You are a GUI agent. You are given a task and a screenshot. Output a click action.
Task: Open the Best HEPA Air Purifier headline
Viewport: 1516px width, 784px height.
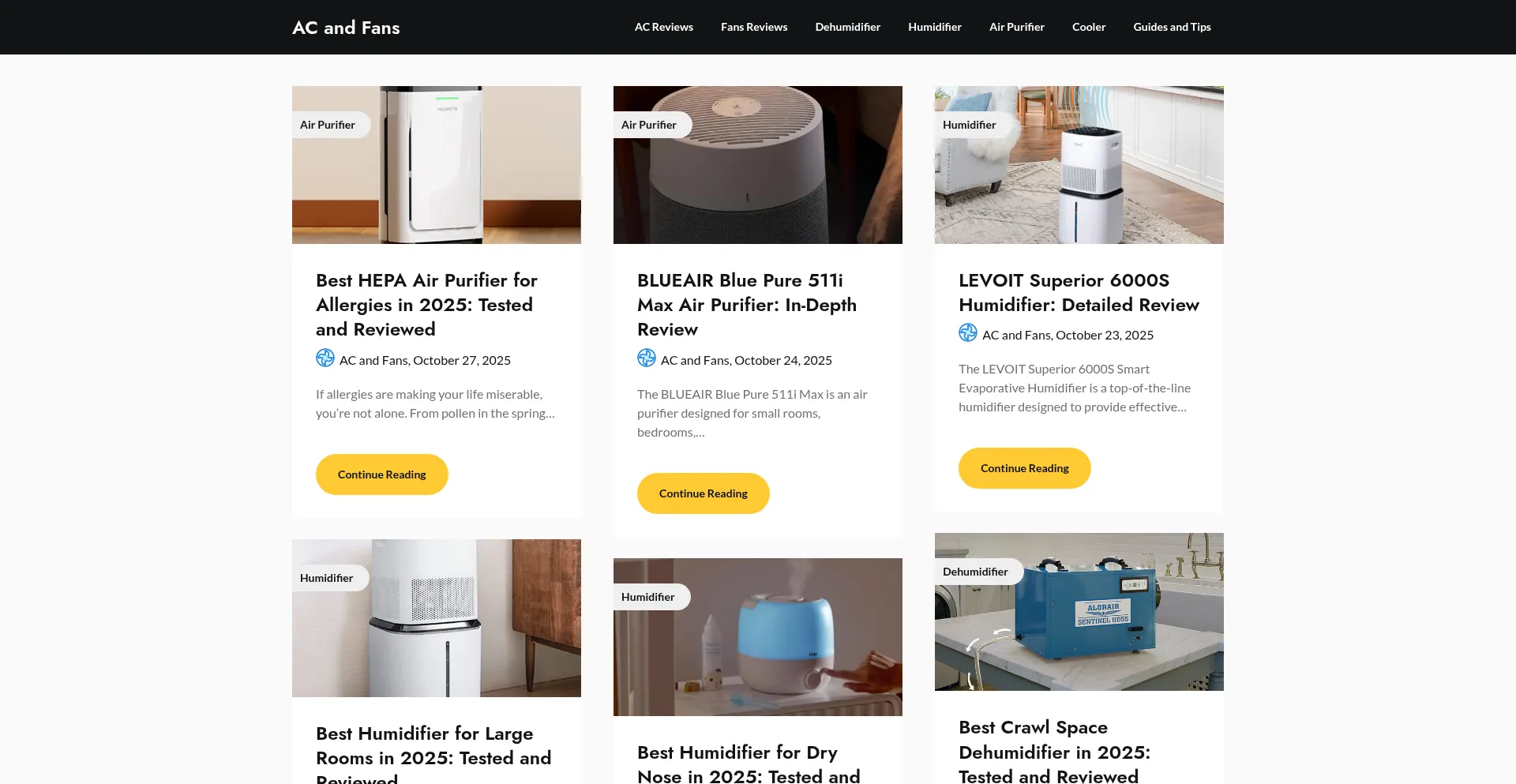tap(426, 305)
